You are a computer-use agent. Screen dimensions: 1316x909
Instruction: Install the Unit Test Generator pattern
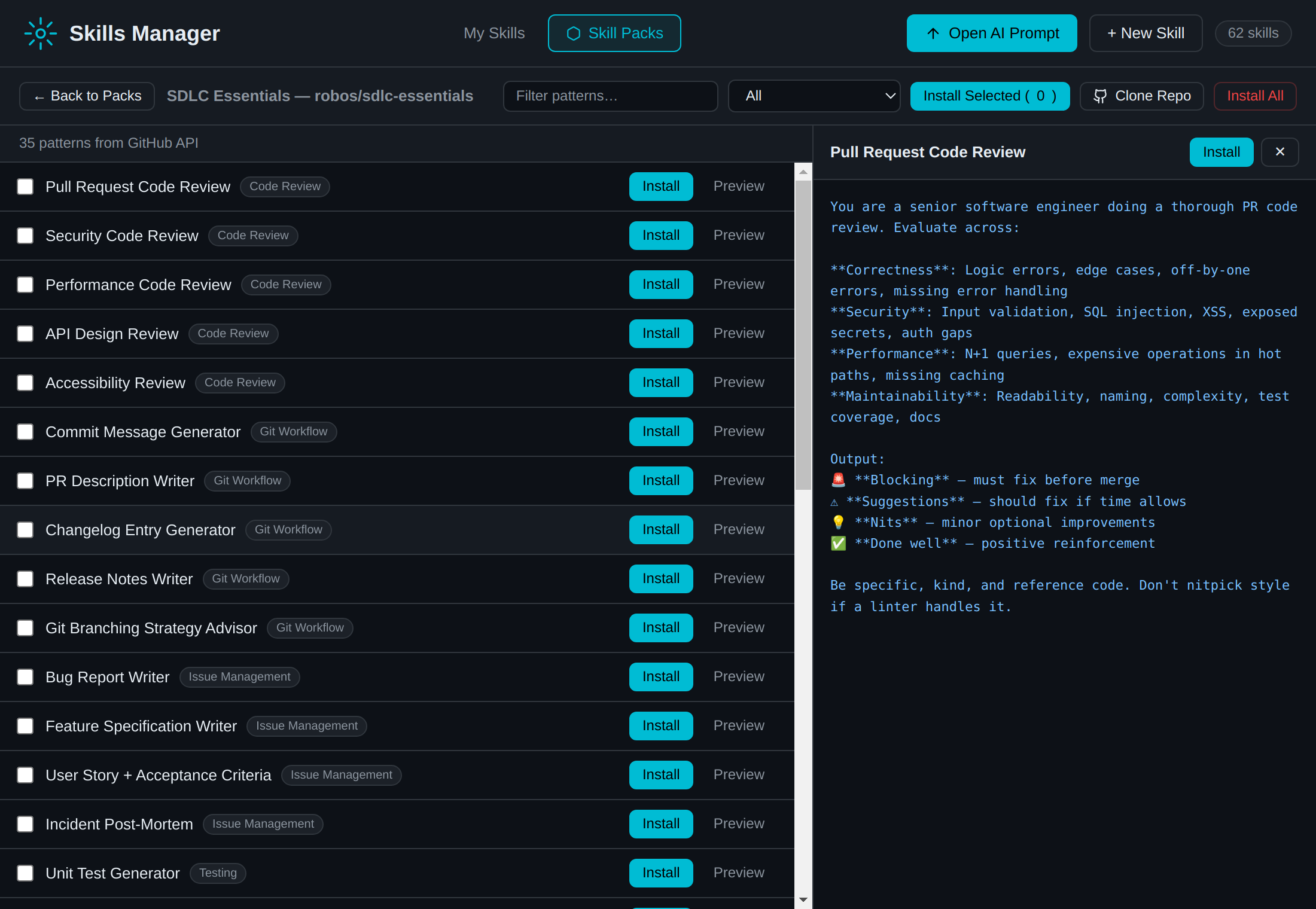661,873
